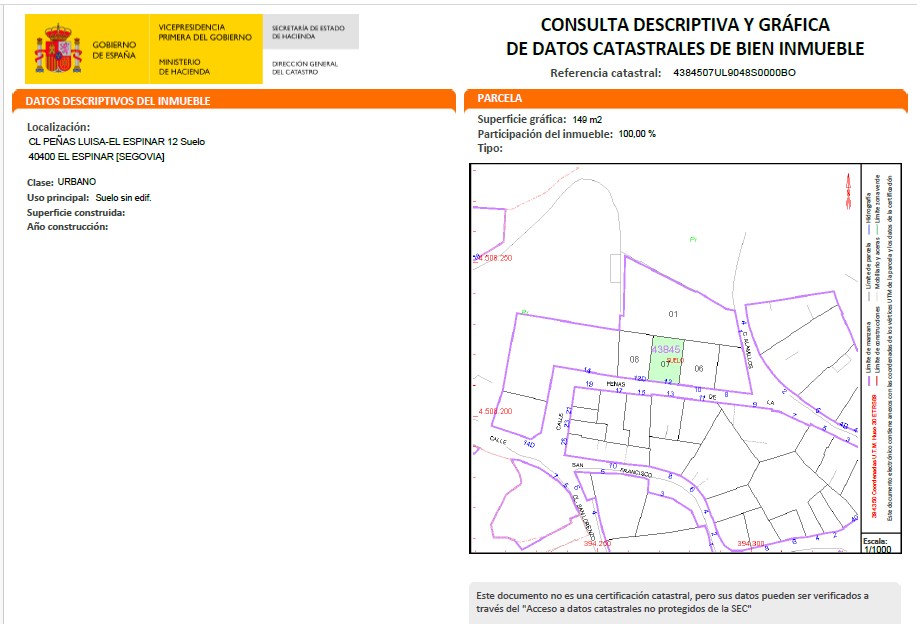This screenshot has width=917, height=624.
Task: Click the 'URBANO' class value
Action: point(77,182)
